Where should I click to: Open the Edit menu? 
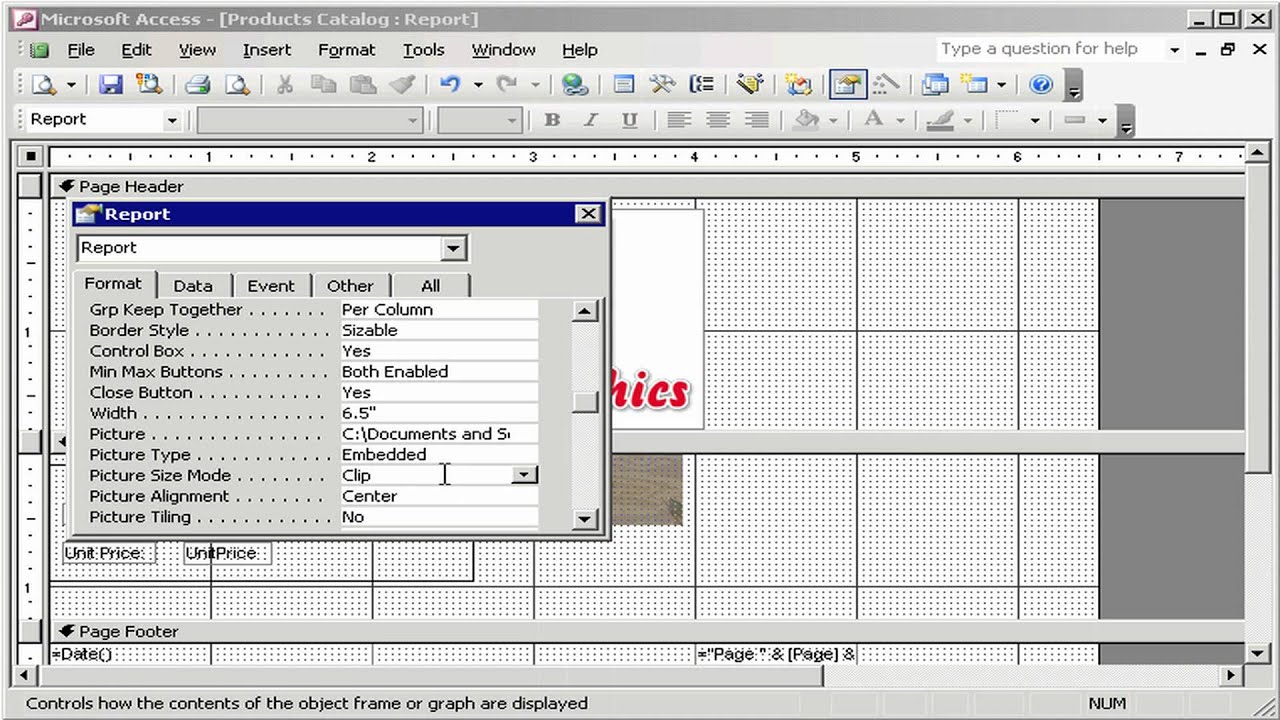pos(136,50)
